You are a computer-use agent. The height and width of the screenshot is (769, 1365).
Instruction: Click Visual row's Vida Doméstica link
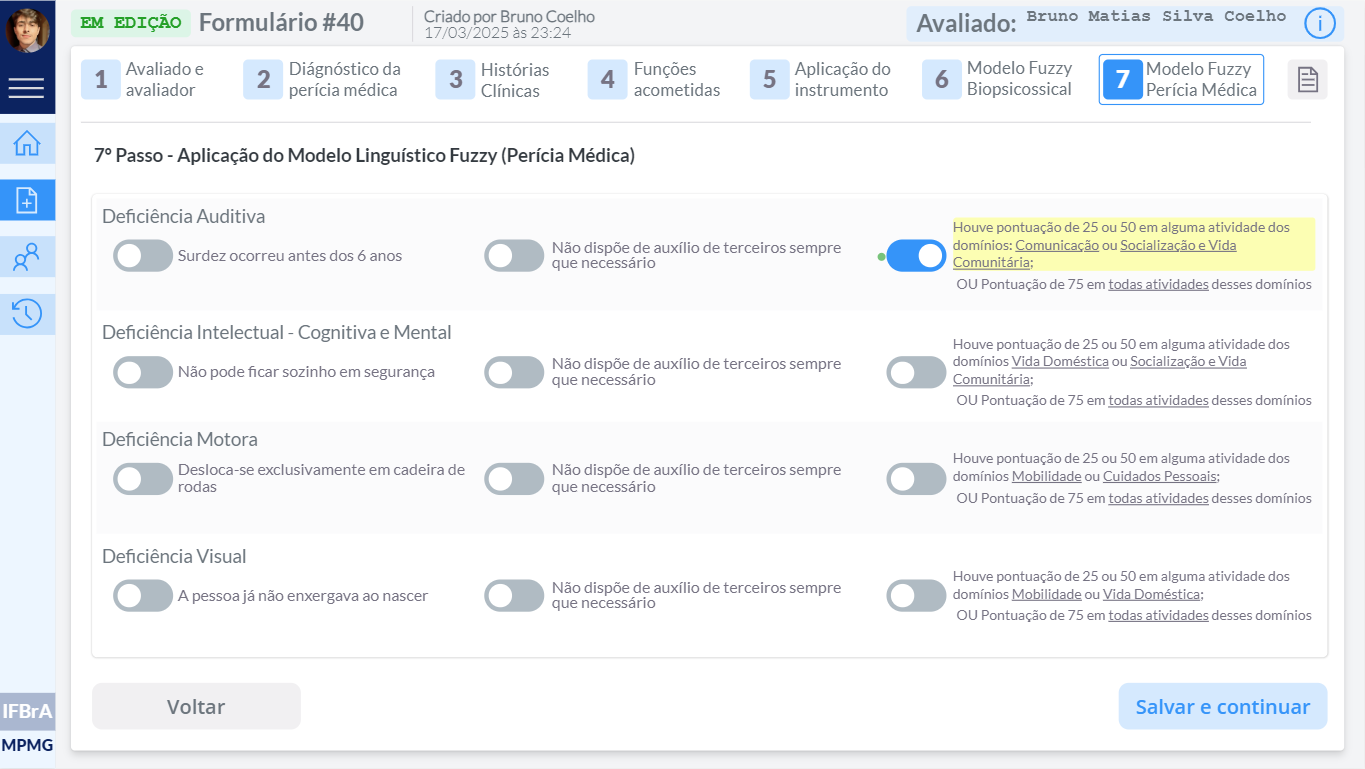pos(1151,594)
